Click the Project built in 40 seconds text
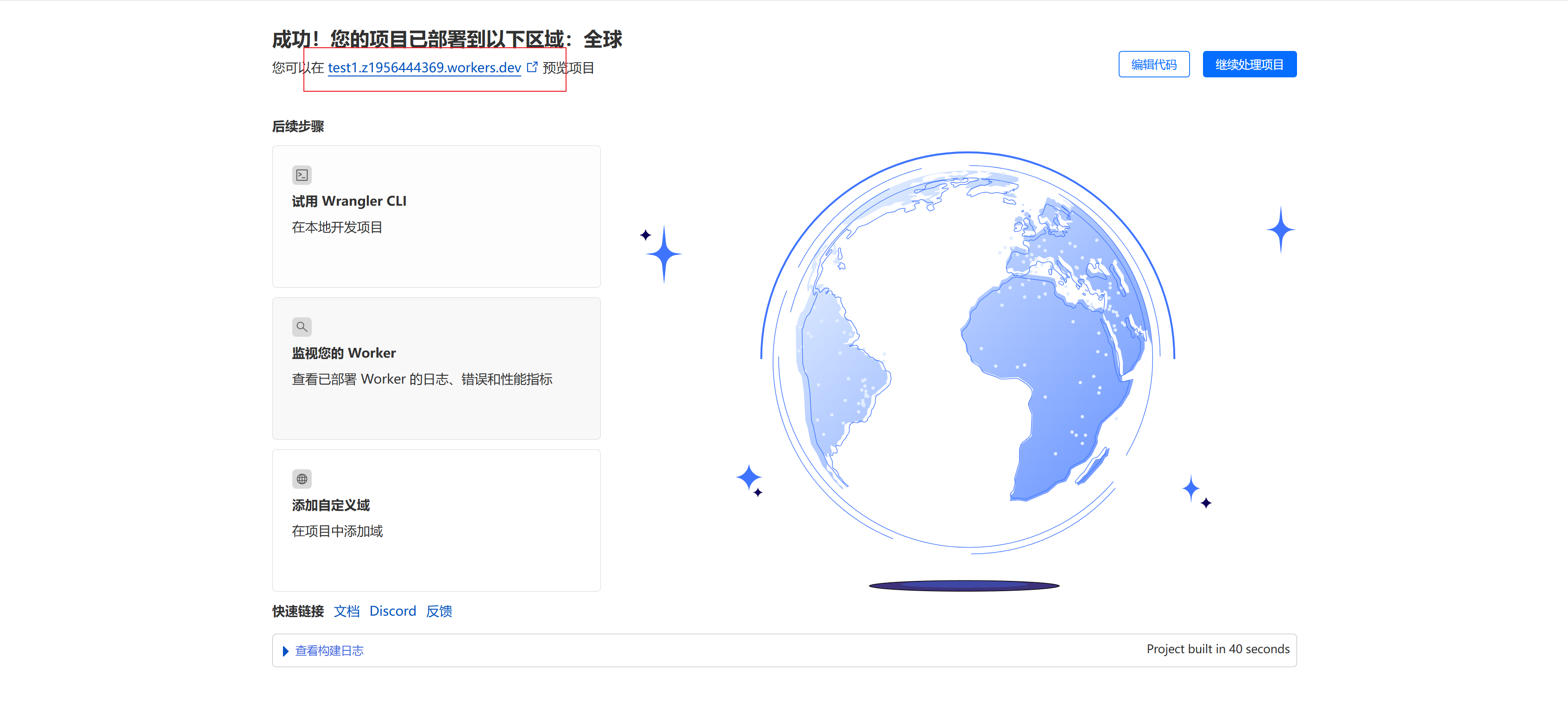1568x706 pixels. pos(1218,649)
